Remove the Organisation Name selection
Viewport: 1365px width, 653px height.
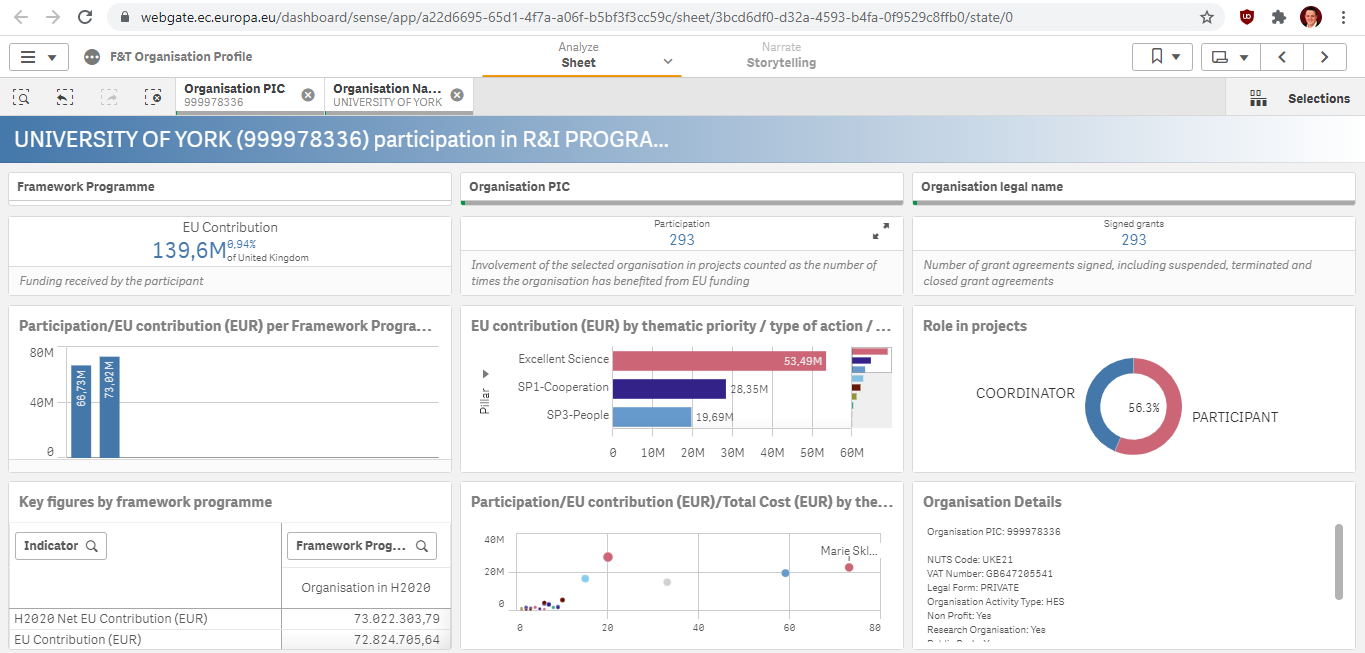[457, 95]
